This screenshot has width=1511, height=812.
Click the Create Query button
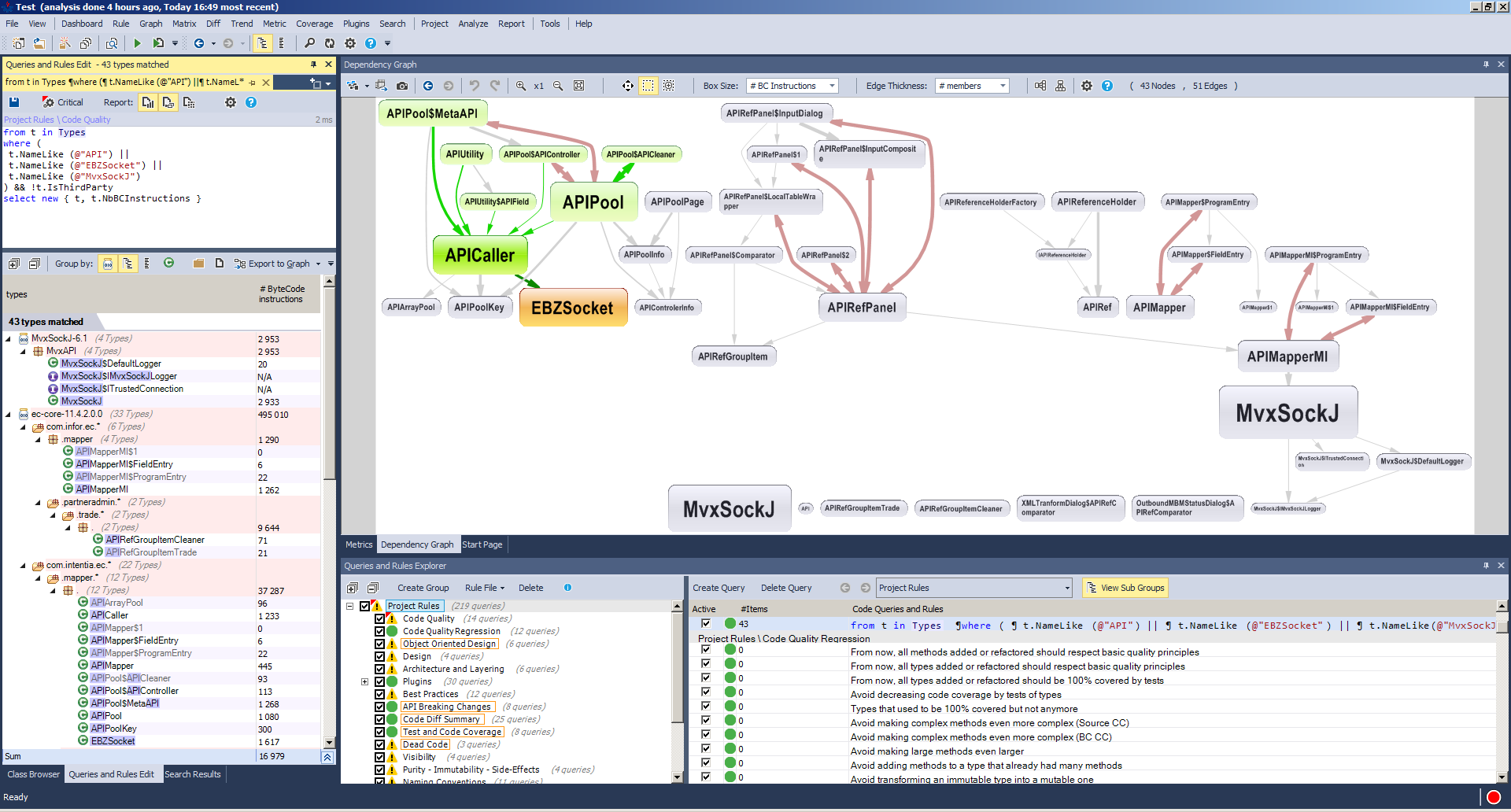[718, 588]
